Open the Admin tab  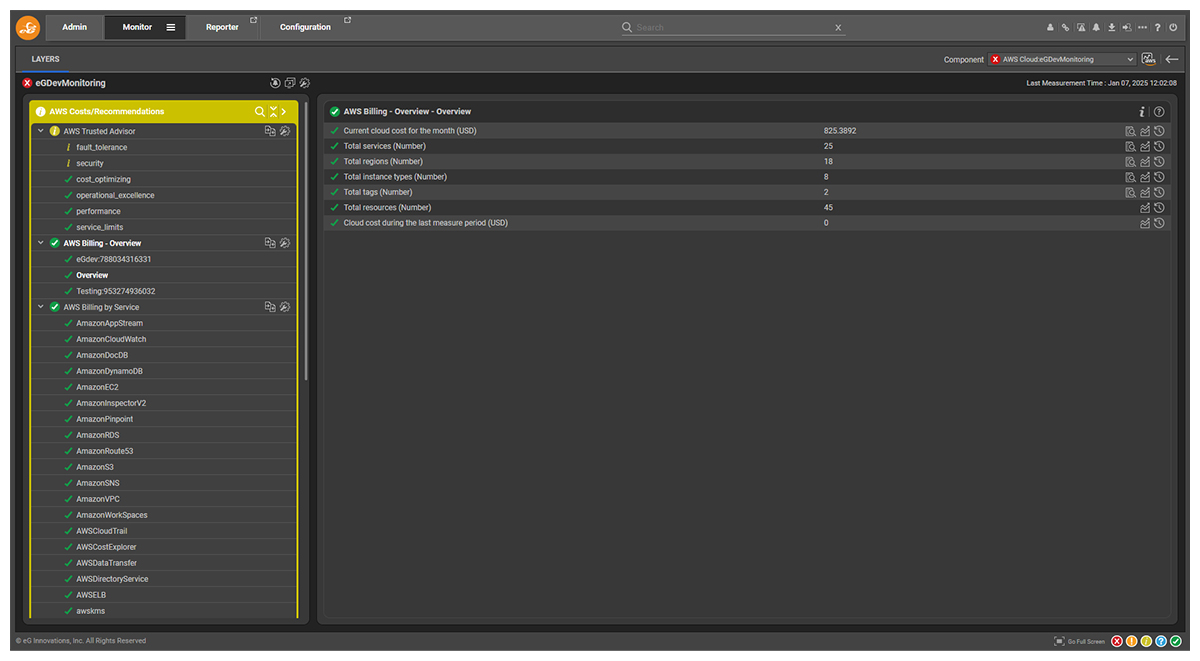pos(75,27)
